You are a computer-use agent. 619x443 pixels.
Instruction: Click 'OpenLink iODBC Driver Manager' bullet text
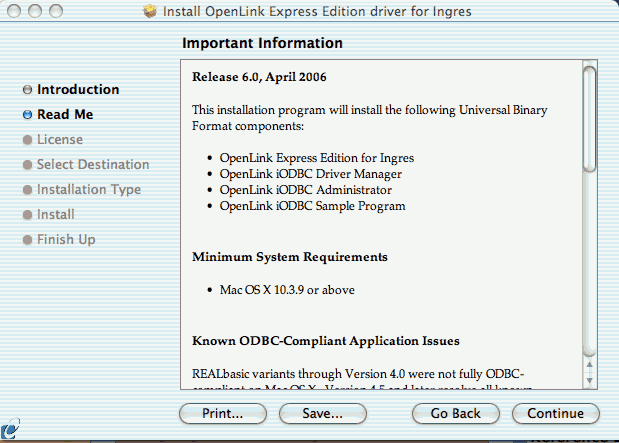pyautogui.click(x=311, y=174)
